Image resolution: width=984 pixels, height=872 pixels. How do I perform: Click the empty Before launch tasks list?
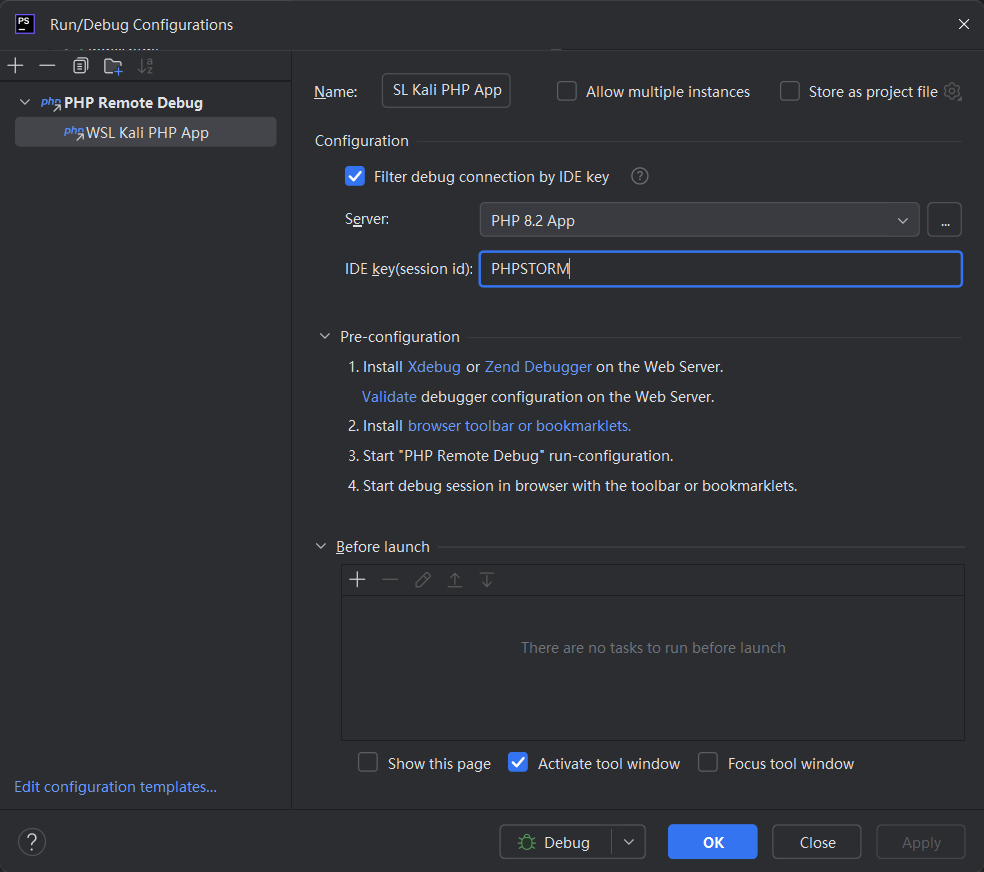pyautogui.click(x=653, y=667)
